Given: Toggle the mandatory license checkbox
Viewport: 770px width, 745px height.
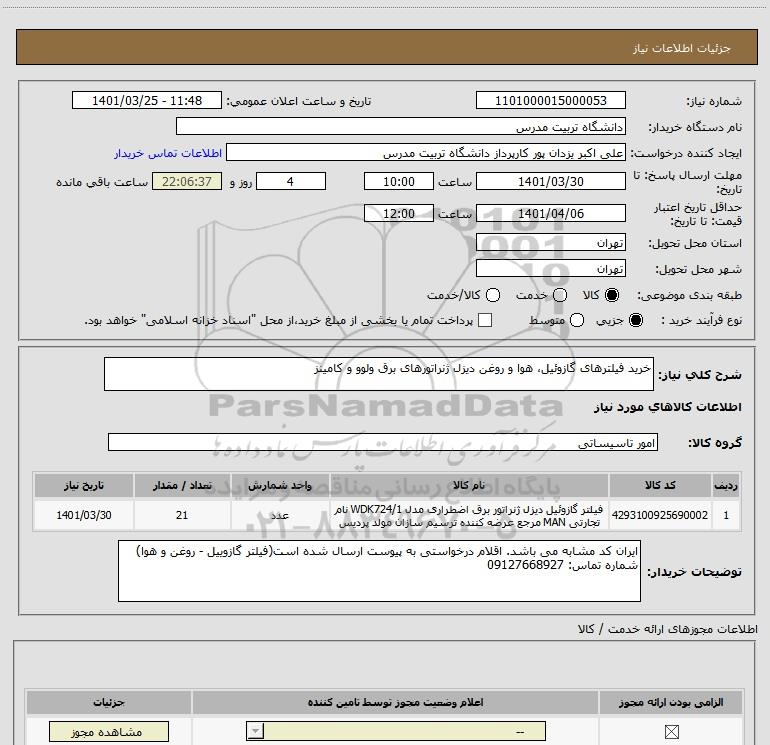Looking at the screenshot, I should 671,732.
